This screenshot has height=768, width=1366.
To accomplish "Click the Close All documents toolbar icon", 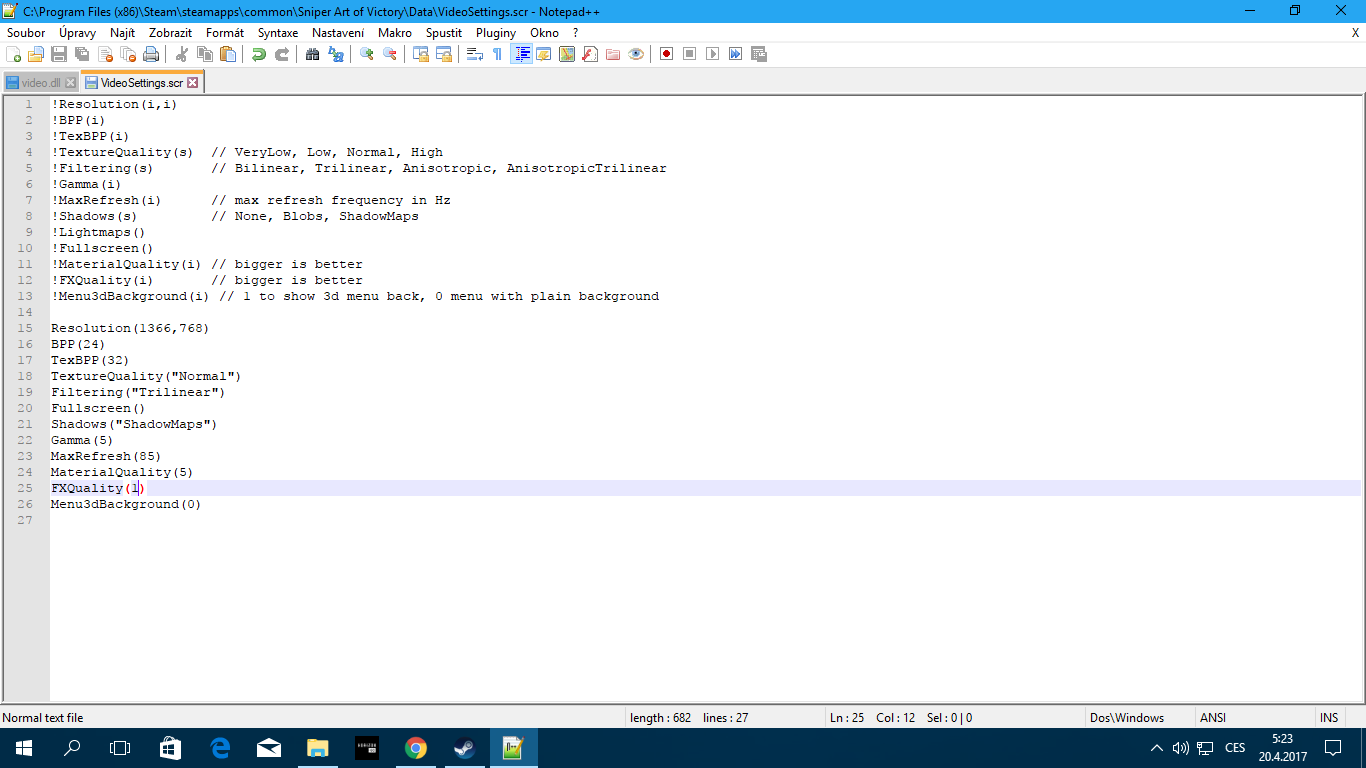I will (x=128, y=54).
